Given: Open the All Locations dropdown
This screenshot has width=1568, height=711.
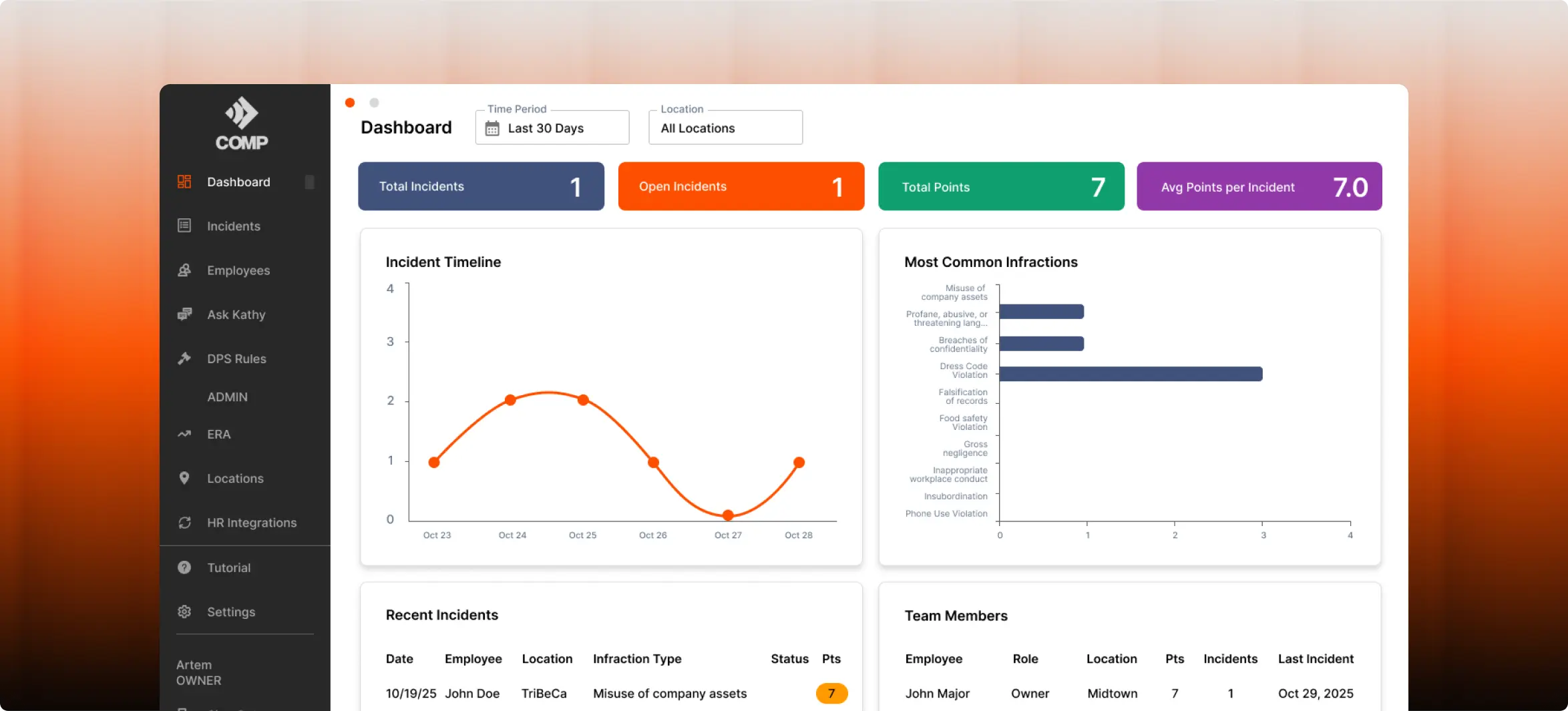Looking at the screenshot, I should tap(725, 128).
